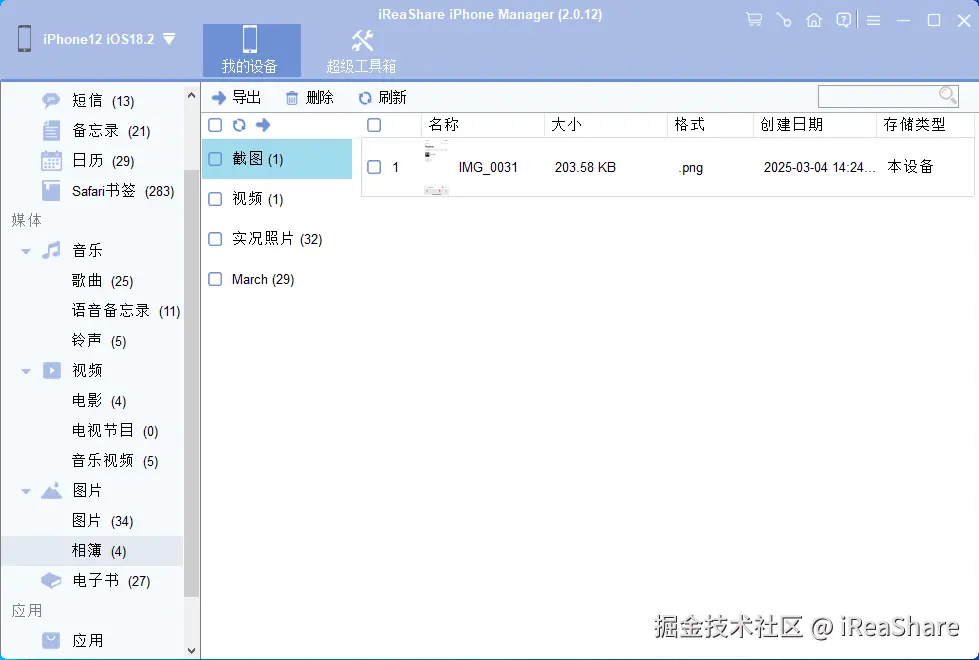Check the 截图 album checkbox

[x=215, y=159]
